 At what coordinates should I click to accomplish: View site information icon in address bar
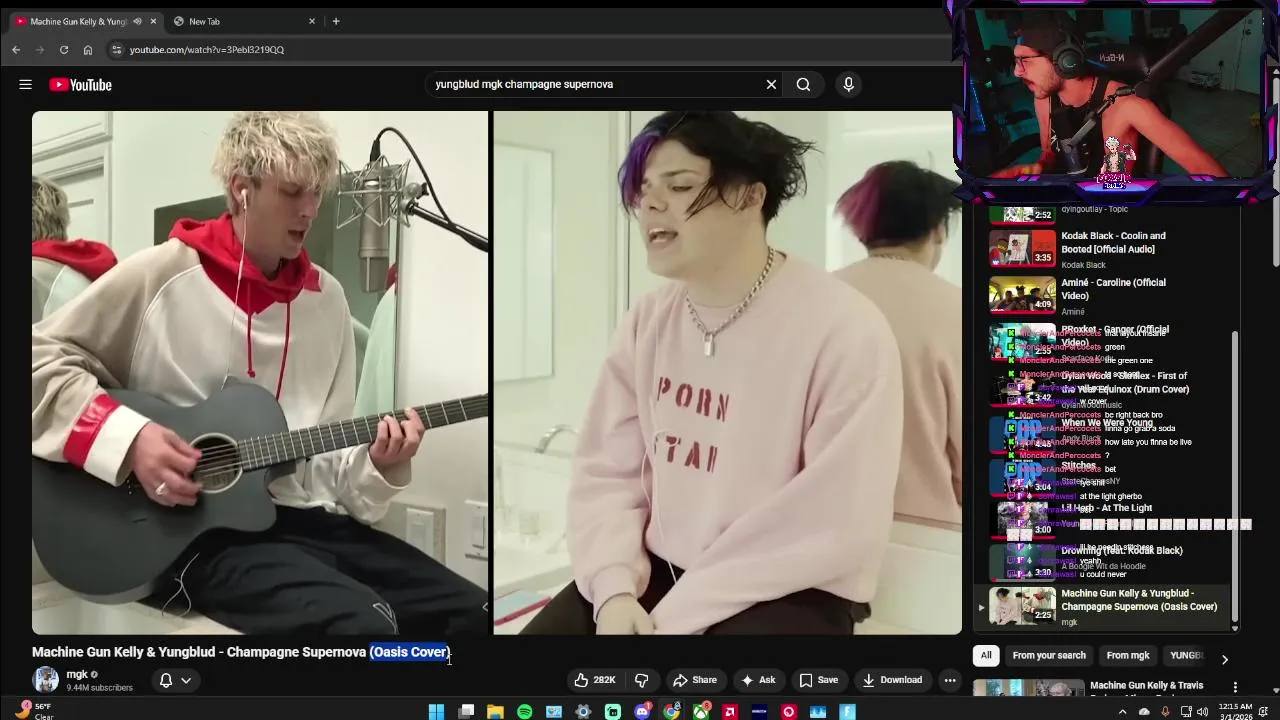pos(116,49)
